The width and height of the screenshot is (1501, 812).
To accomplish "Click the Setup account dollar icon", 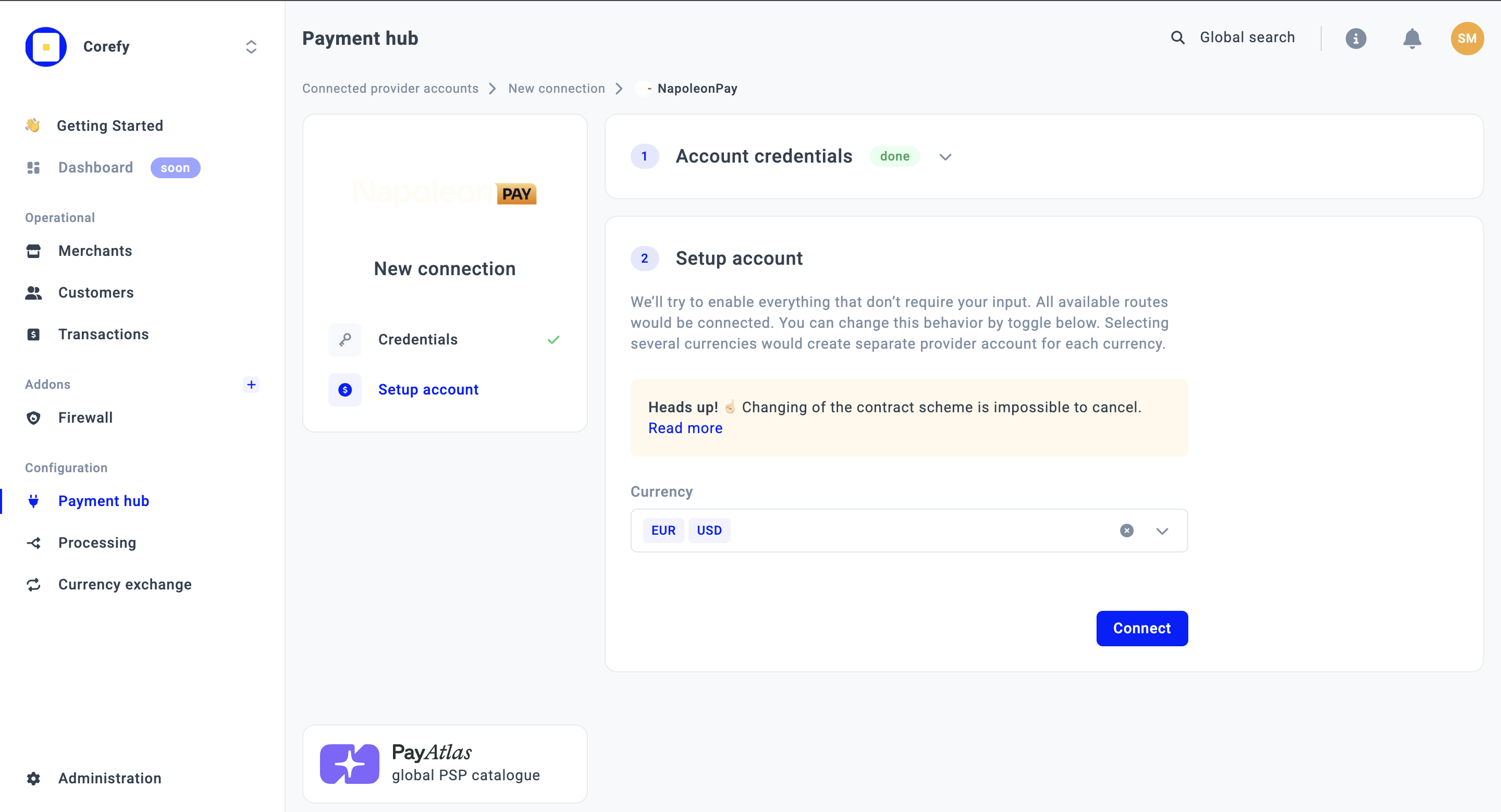I will (345, 390).
